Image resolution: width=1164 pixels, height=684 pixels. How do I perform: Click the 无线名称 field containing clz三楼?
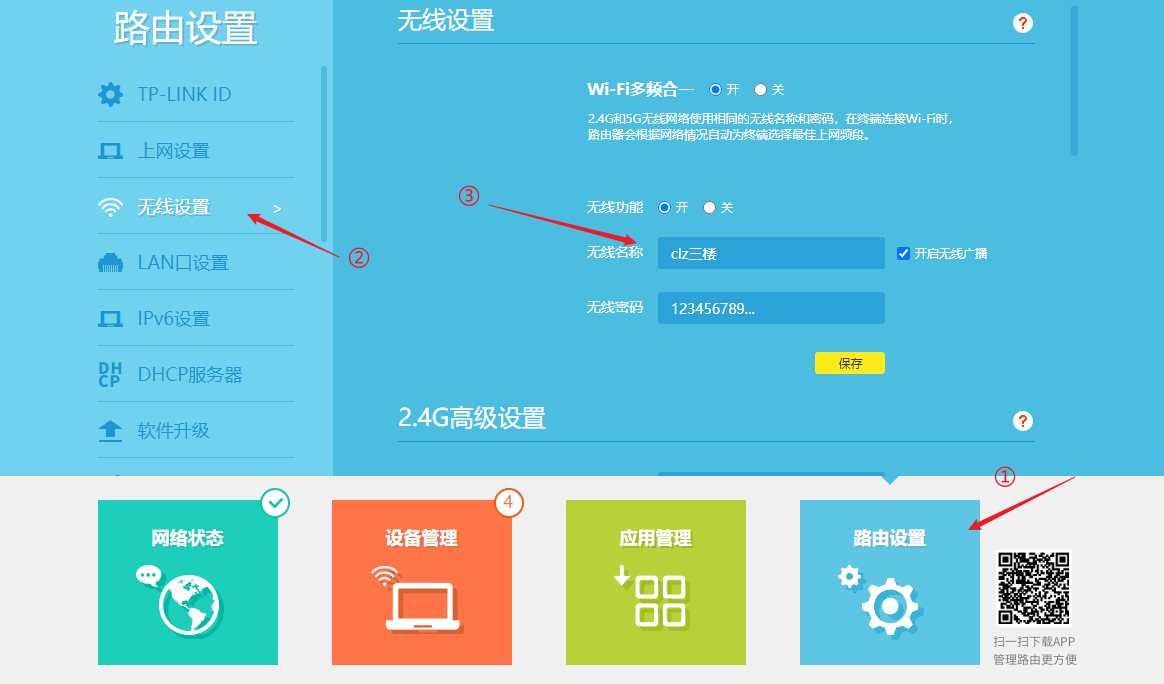coord(771,253)
